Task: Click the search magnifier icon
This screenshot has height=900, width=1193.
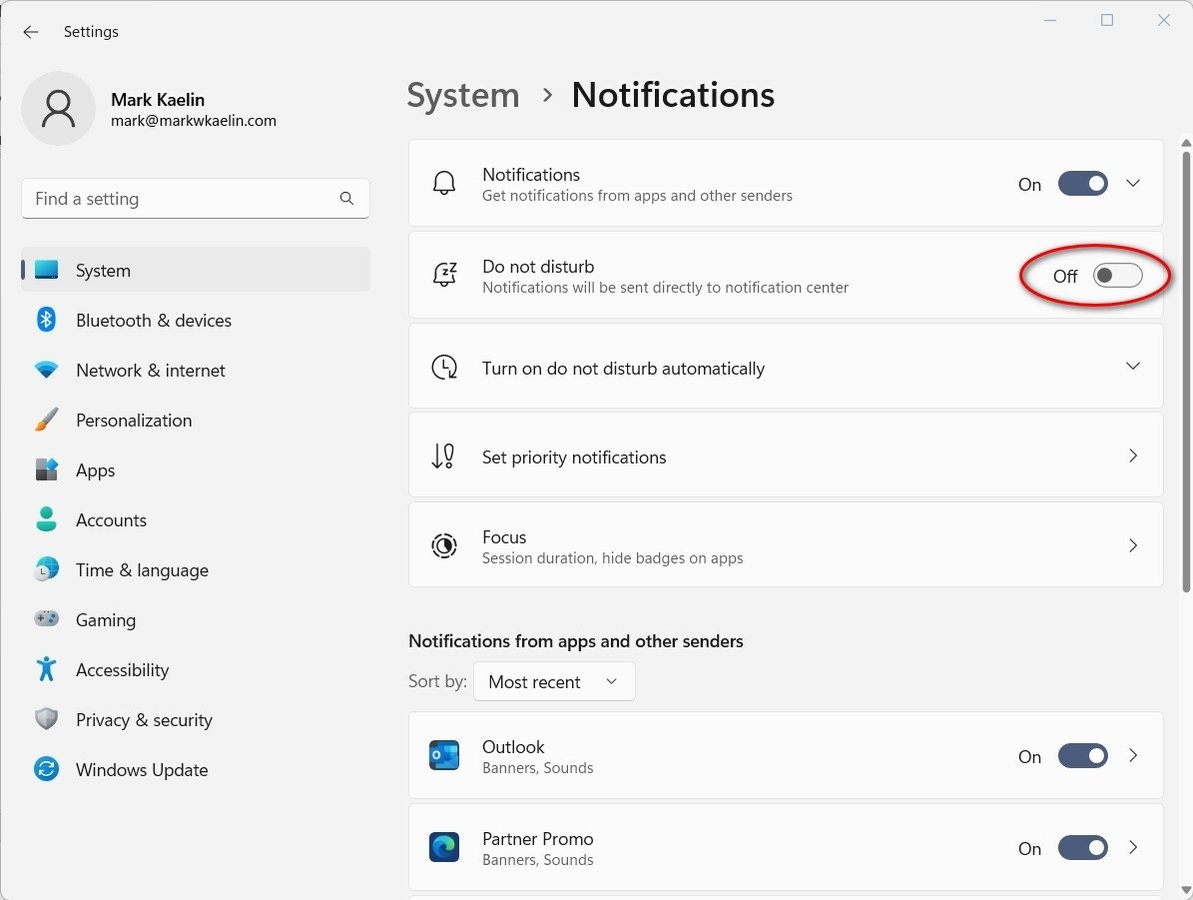Action: pyautogui.click(x=346, y=199)
